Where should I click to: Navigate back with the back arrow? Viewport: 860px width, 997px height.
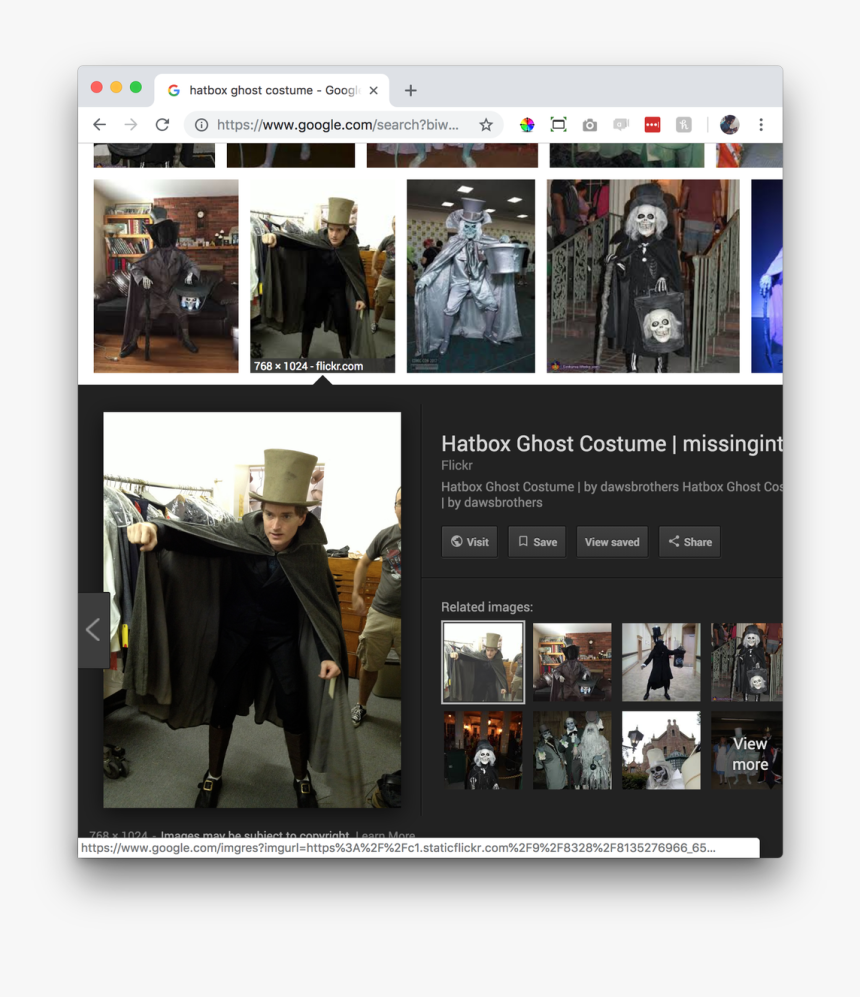pyautogui.click(x=99, y=124)
